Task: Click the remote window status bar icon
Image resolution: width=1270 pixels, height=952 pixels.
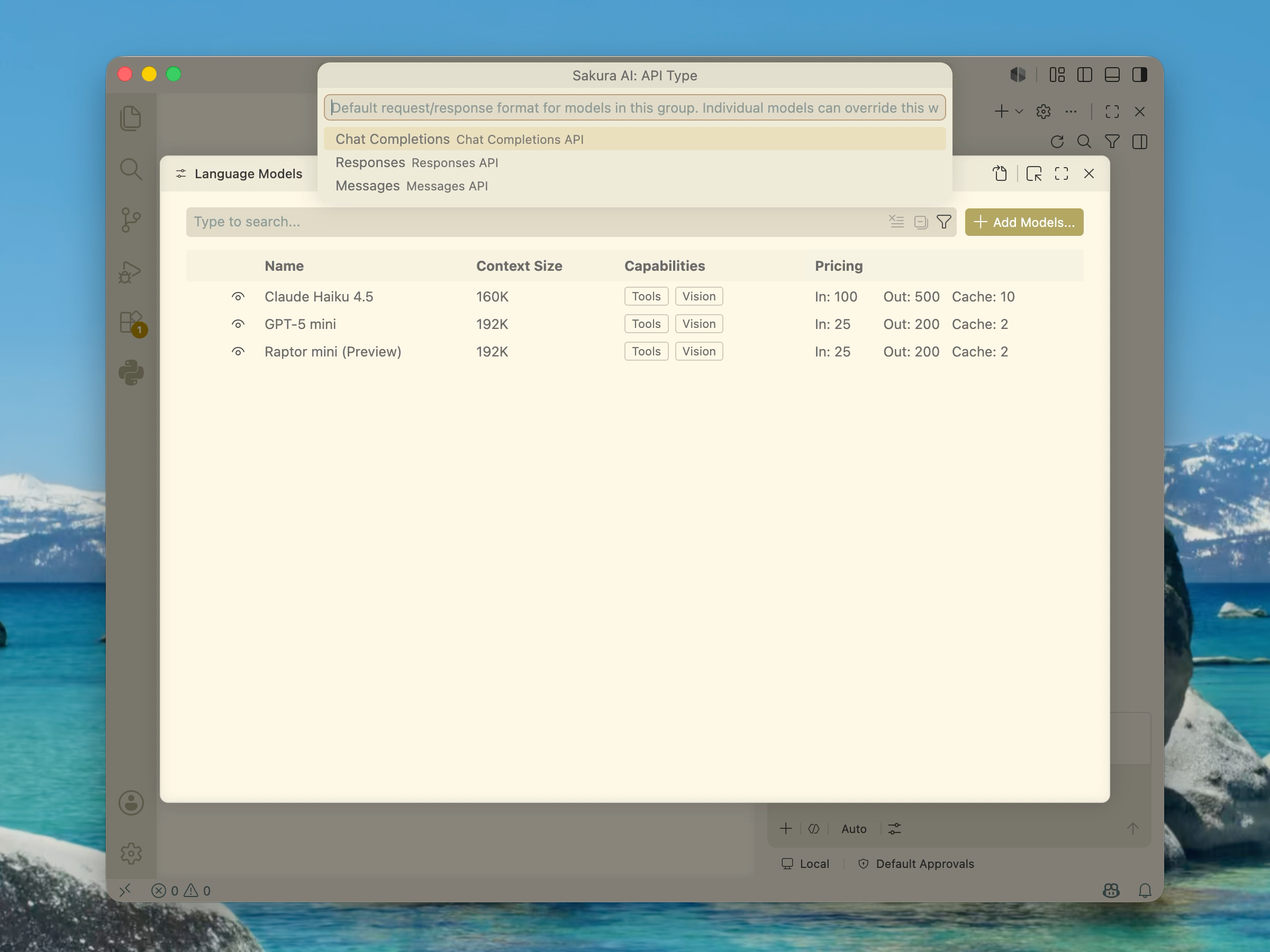Action: [x=125, y=890]
